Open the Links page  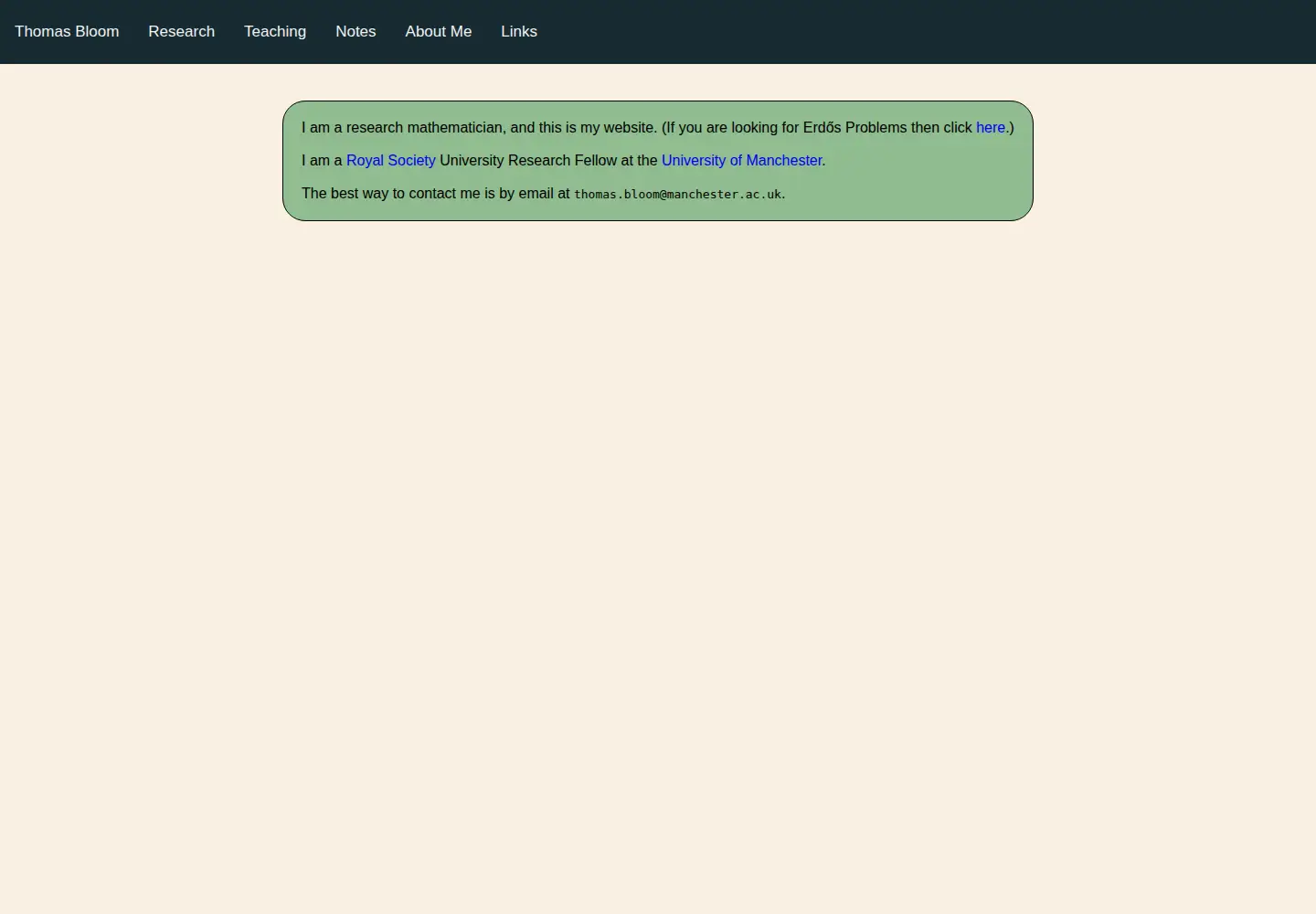pos(519,31)
